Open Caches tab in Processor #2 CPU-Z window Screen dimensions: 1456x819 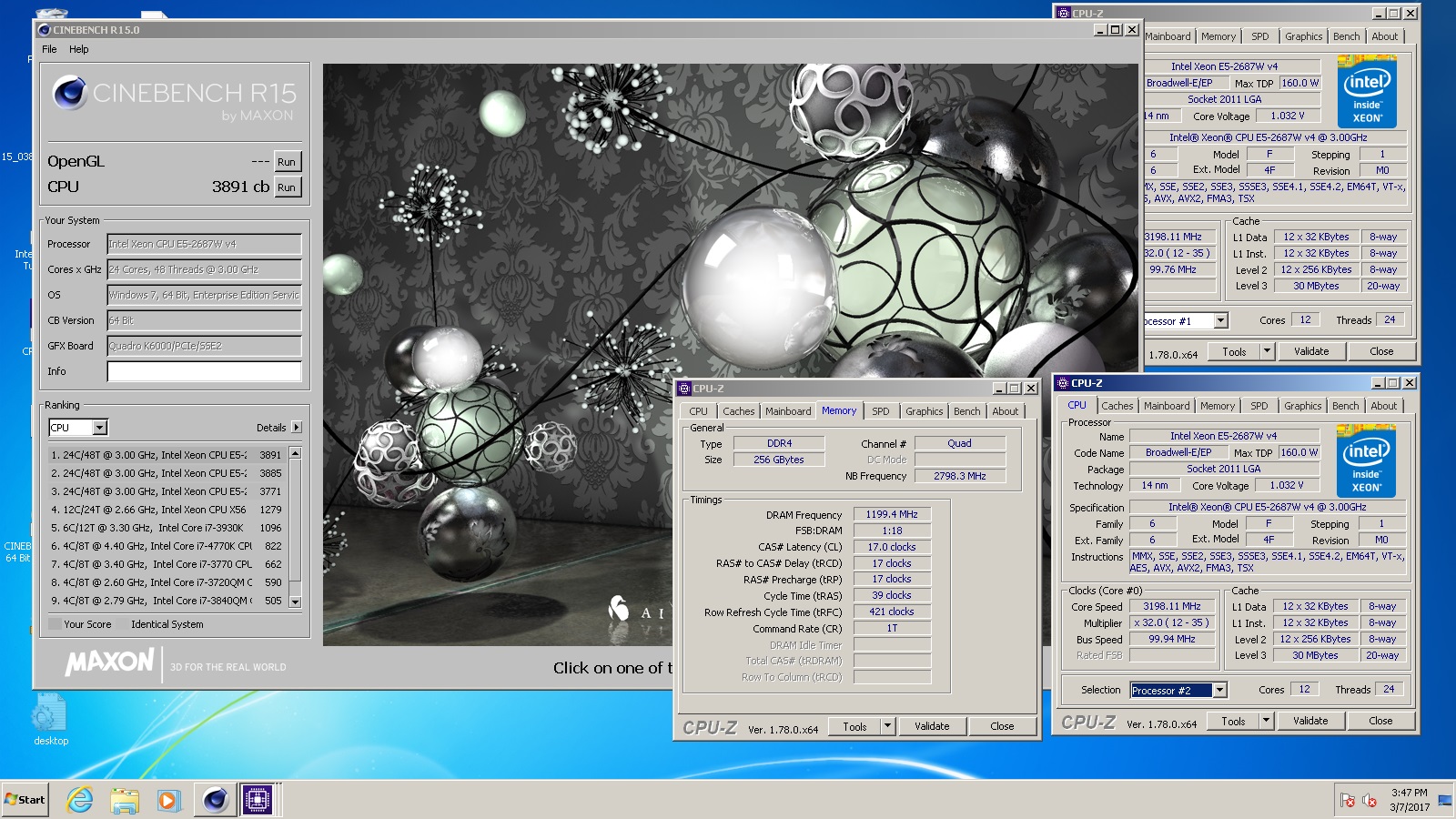pos(1117,406)
